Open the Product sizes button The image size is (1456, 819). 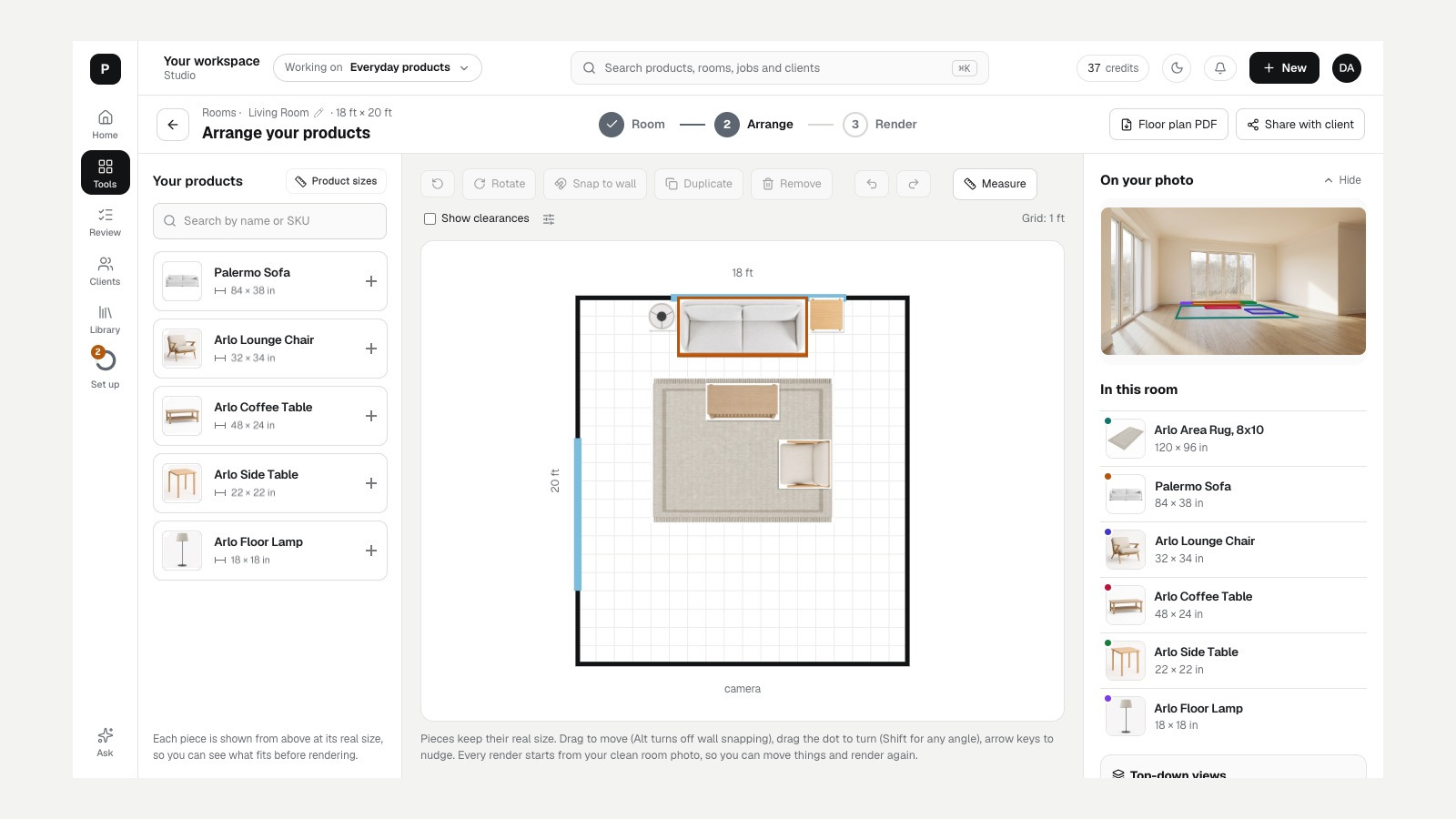[x=336, y=181]
